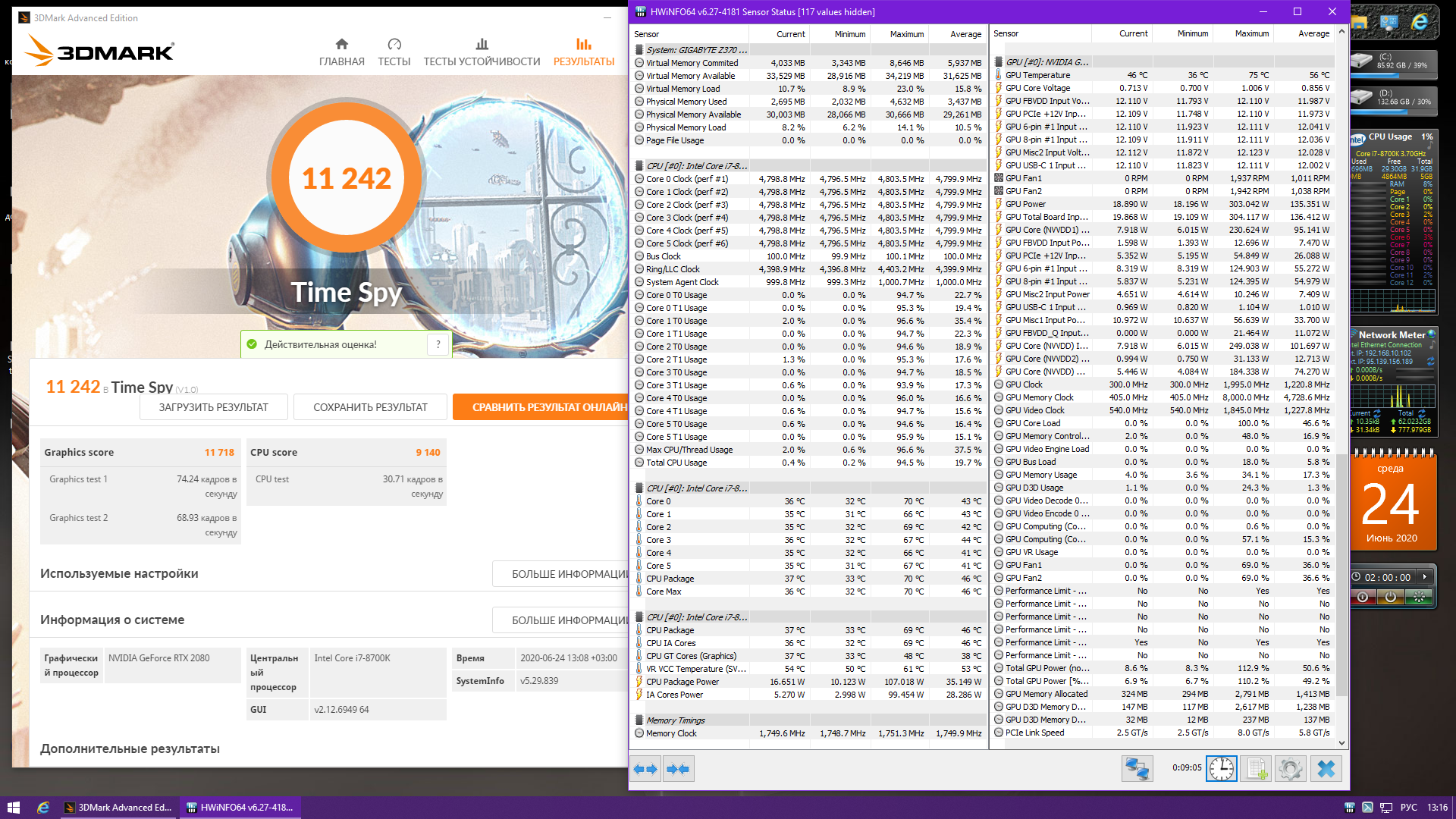This screenshot has height=819, width=1456.
Task: Expand БОЛЬШЕ ИНФОРМАЦИИ for used settings
Action: 561,574
